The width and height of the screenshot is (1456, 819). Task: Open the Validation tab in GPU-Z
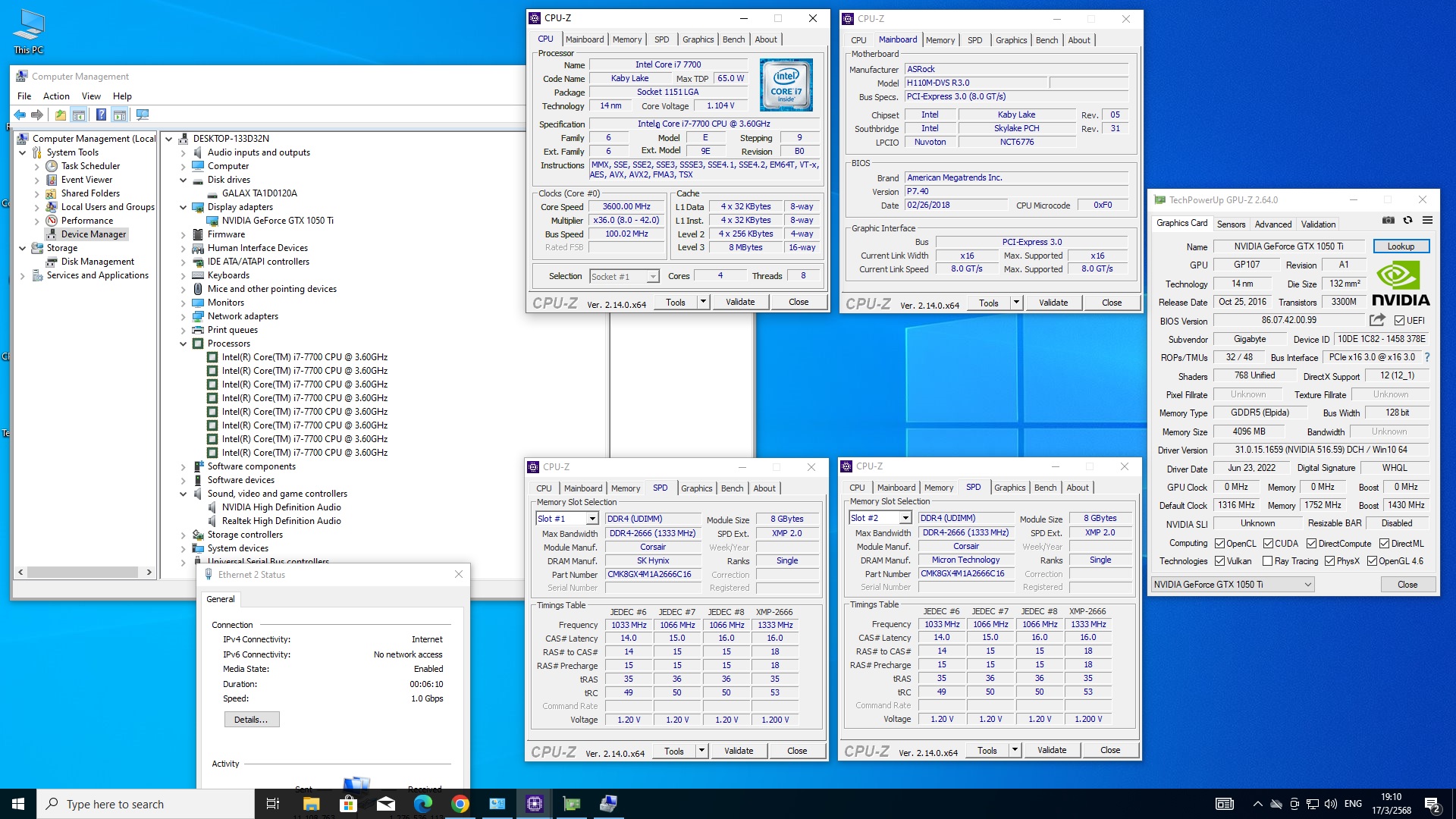(x=1318, y=224)
